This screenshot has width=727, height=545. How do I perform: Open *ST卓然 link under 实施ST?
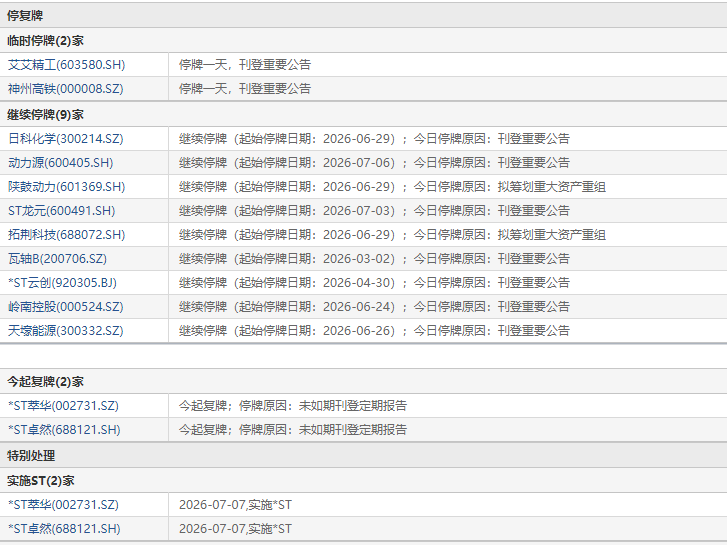[x=64, y=529]
